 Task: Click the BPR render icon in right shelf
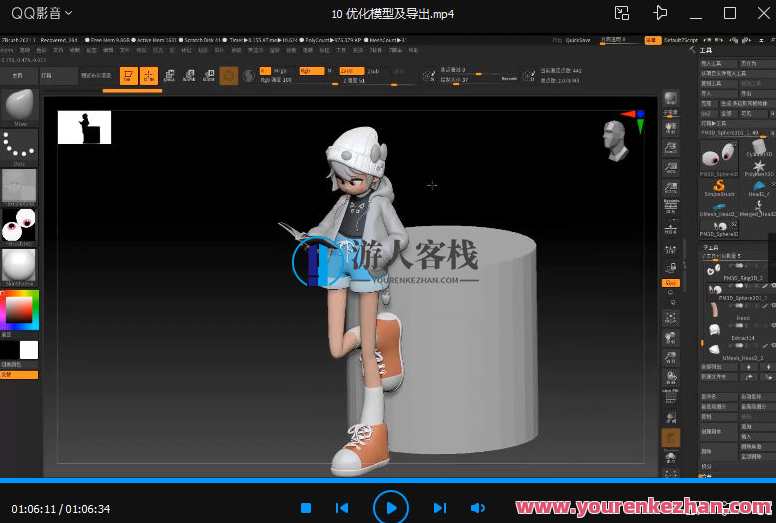pyautogui.click(x=671, y=98)
